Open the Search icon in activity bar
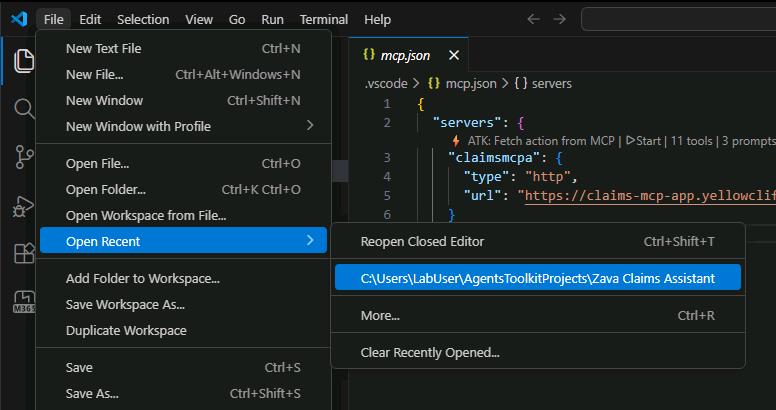 click(24, 108)
